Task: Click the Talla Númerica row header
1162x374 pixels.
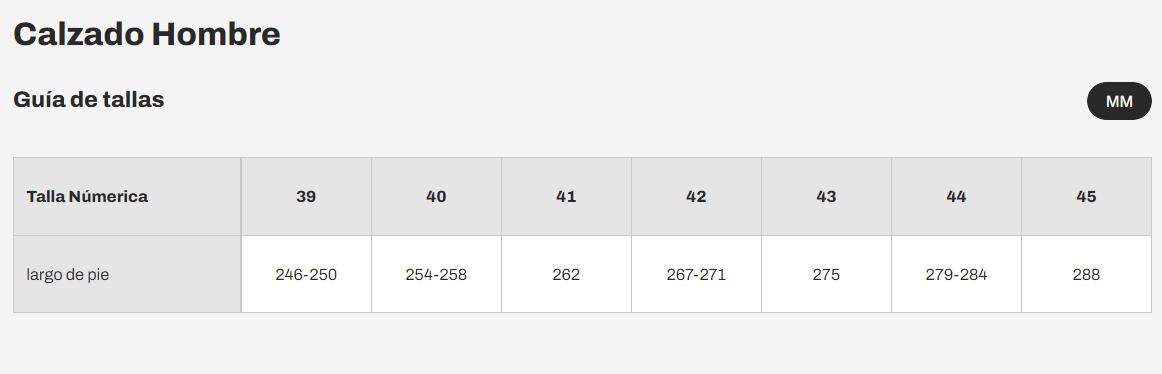Action: coord(127,196)
